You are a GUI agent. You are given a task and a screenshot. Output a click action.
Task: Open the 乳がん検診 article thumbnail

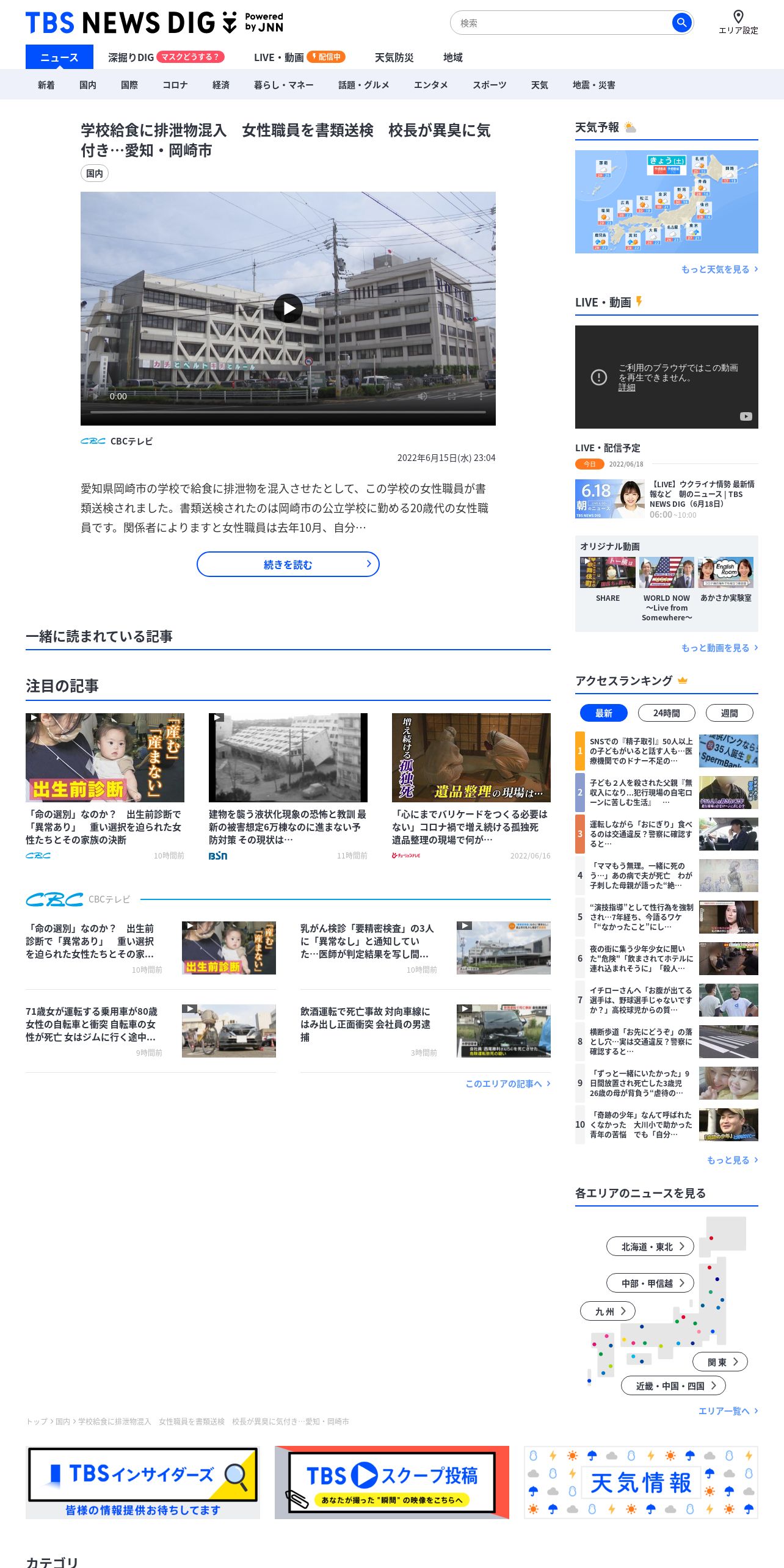pyautogui.click(x=504, y=948)
